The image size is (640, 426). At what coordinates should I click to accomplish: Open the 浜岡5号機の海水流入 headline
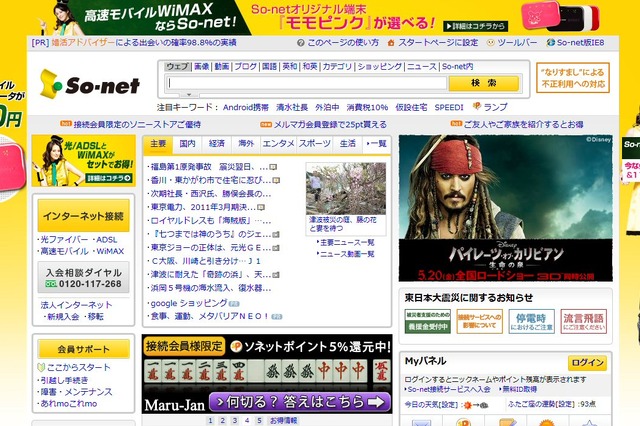point(211,288)
